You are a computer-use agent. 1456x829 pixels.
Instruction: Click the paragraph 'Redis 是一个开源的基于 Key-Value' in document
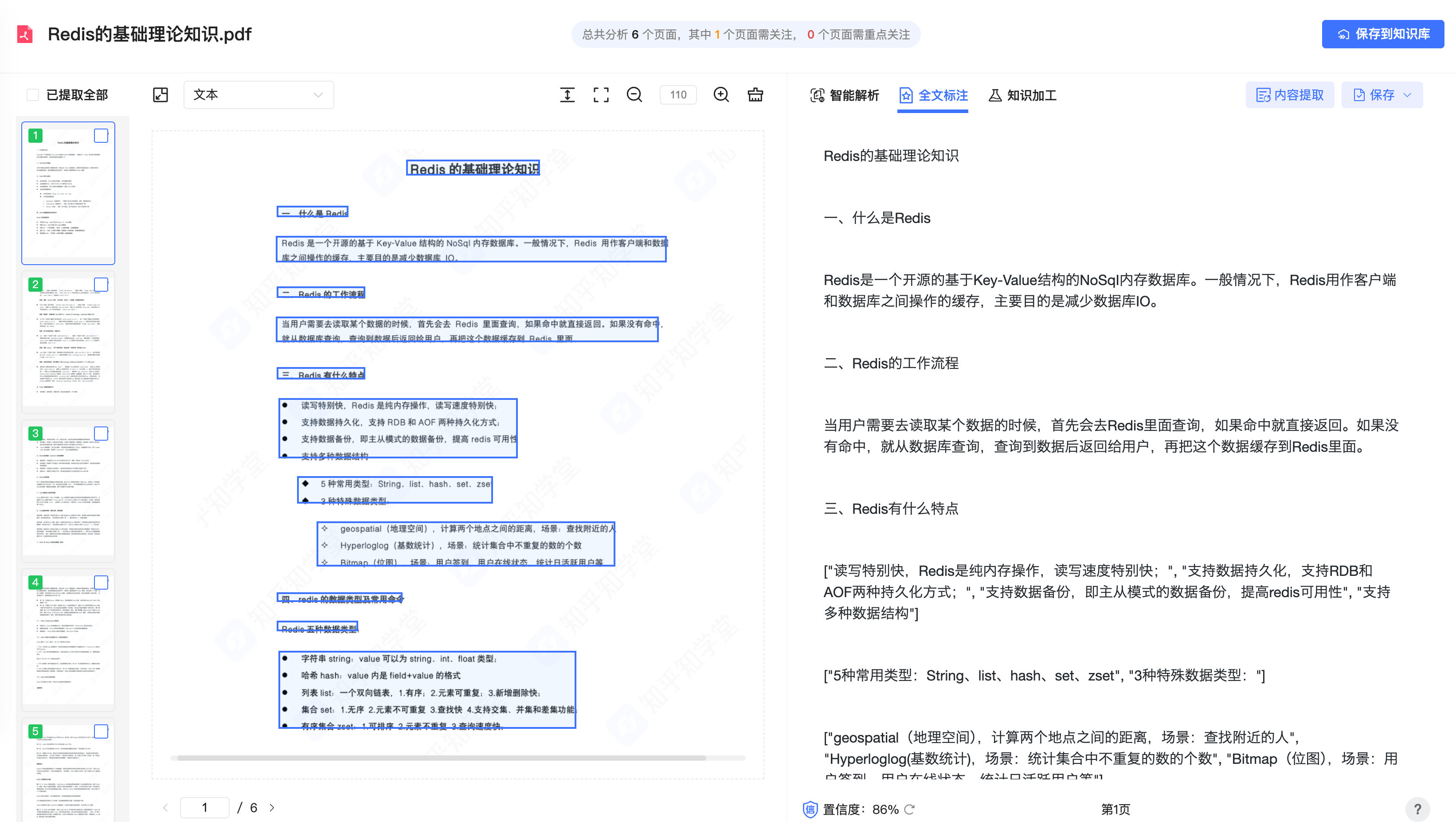tap(471, 250)
